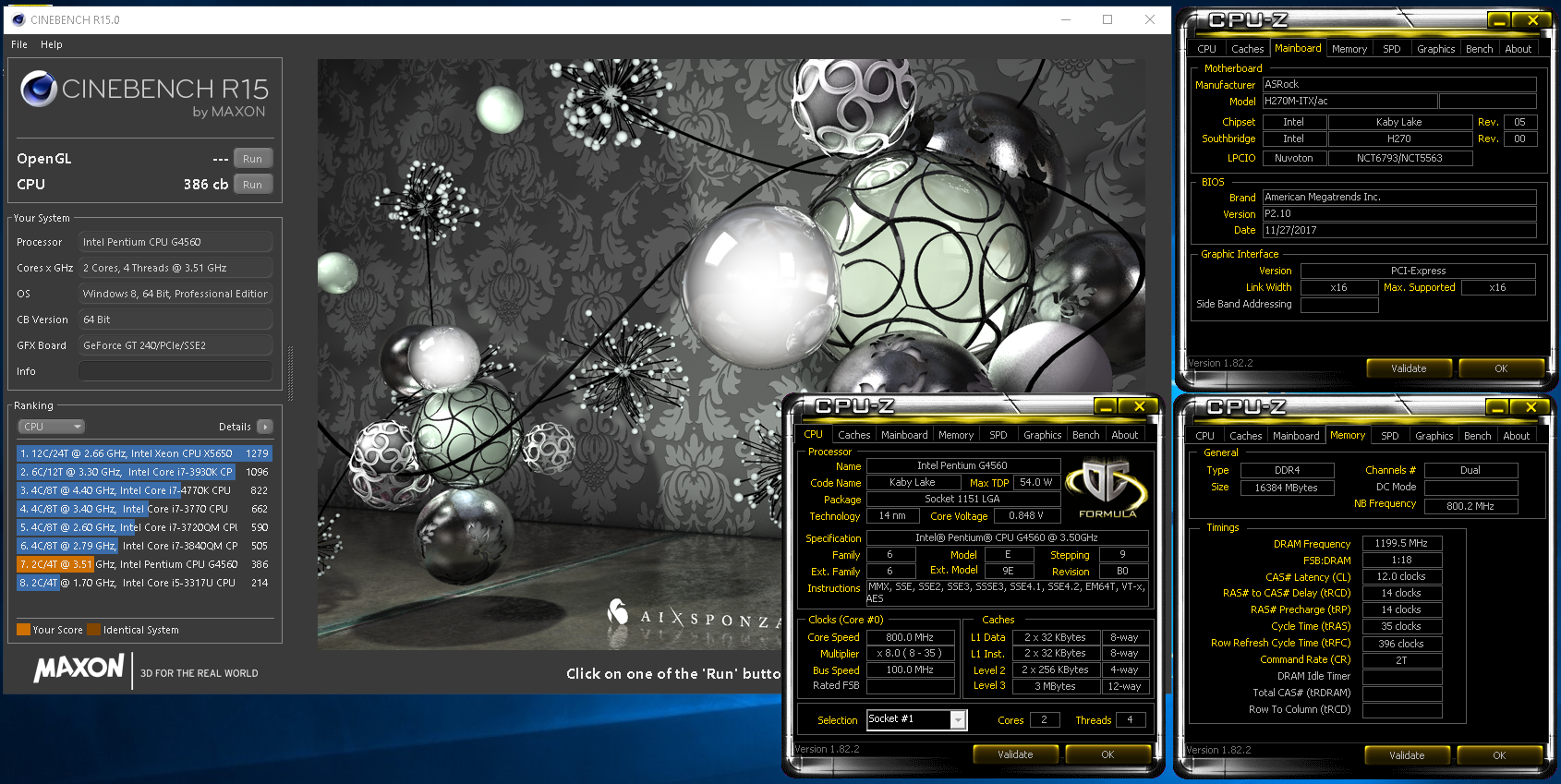Open the Help menu in Cinebench
1561x784 pixels.
coord(52,44)
